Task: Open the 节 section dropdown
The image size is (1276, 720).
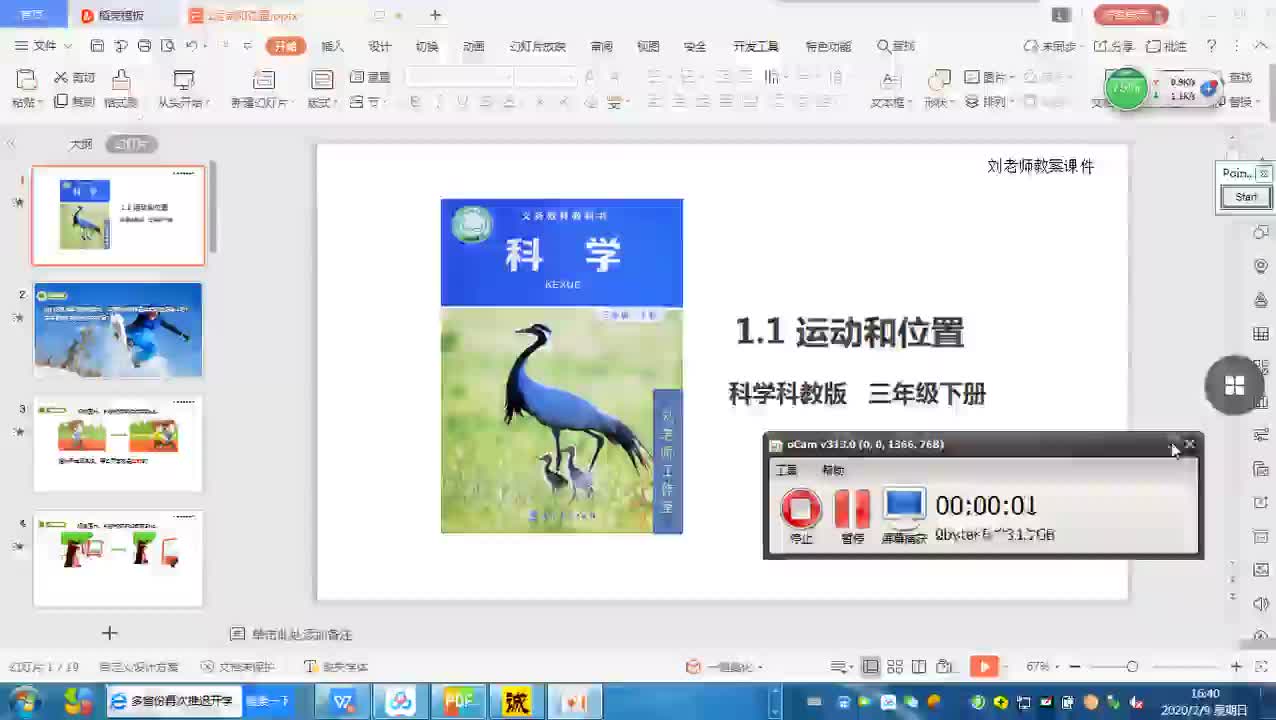Action: point(367,102)
